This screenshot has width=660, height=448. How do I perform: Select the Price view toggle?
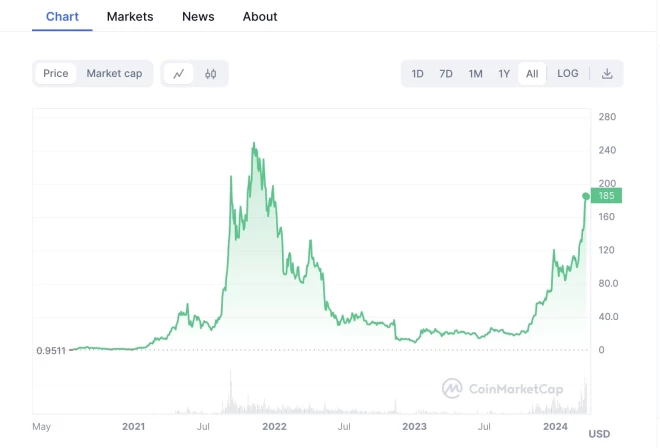pyautogui.click(x=56, y=74)
